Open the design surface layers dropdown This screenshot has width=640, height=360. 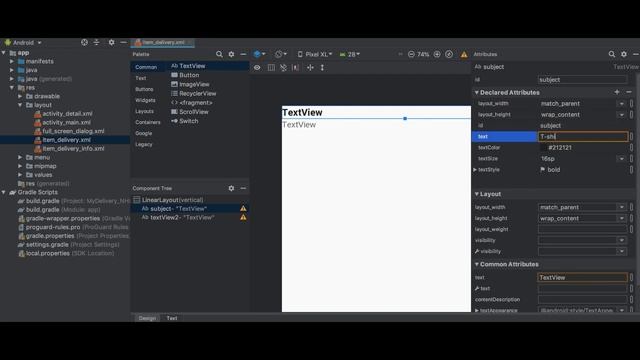(259, 54)
